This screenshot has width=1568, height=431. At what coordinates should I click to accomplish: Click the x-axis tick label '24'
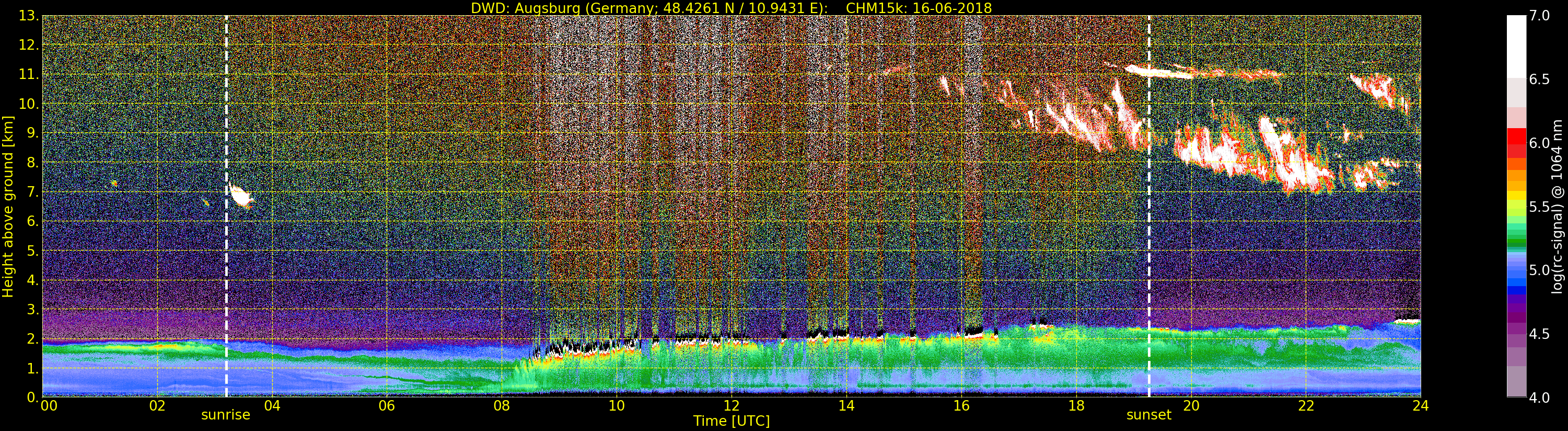(1421, 405)
